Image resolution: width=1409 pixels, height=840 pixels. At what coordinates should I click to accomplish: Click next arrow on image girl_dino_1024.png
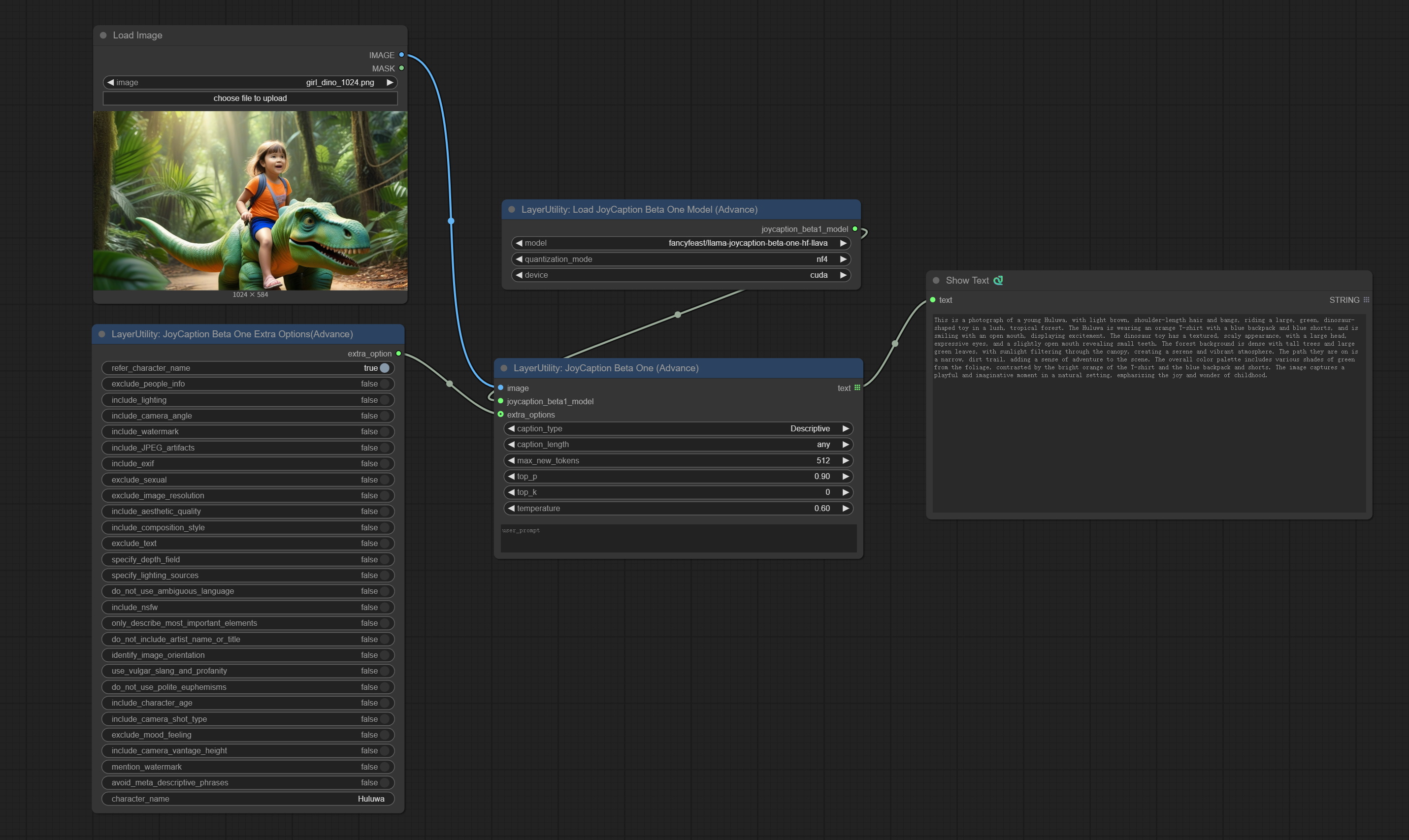[390, 83]
